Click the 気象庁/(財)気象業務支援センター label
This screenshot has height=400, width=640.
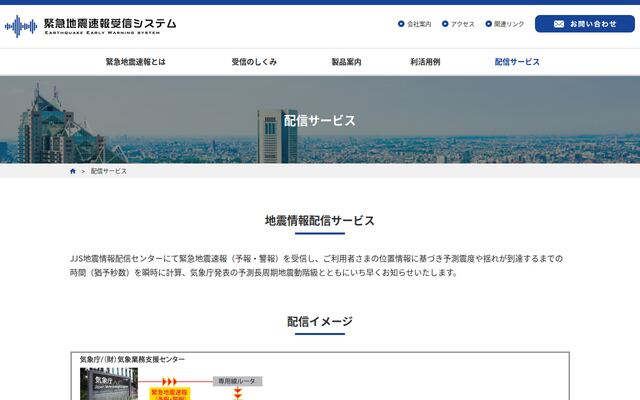[x=132, y=360]
